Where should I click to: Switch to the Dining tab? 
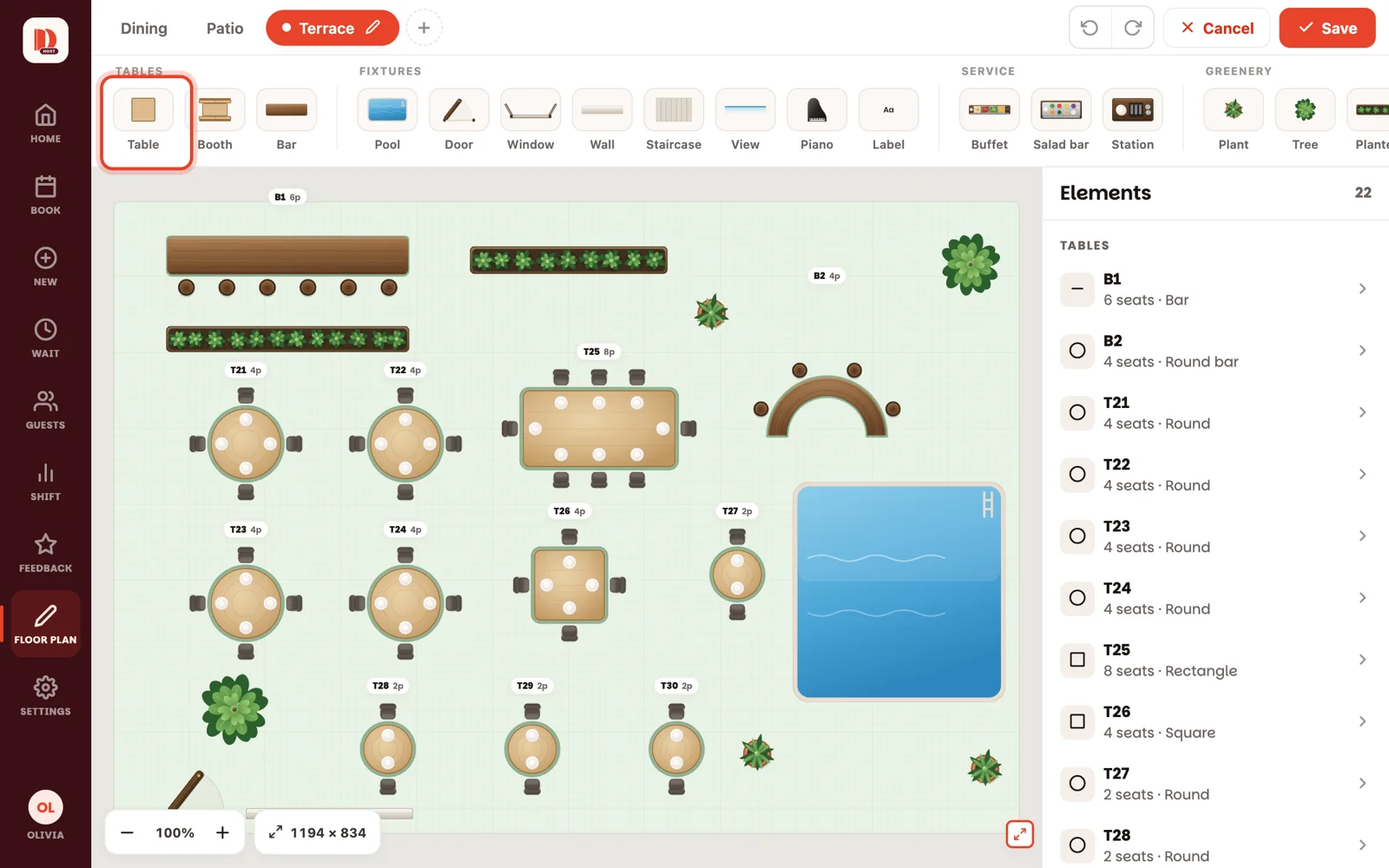point(144,28)
